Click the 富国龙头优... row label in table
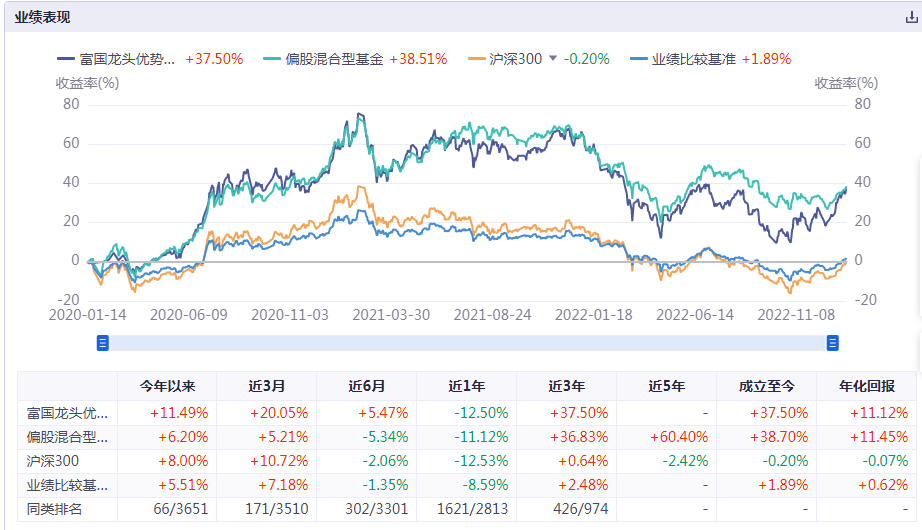 pos(67,412)
